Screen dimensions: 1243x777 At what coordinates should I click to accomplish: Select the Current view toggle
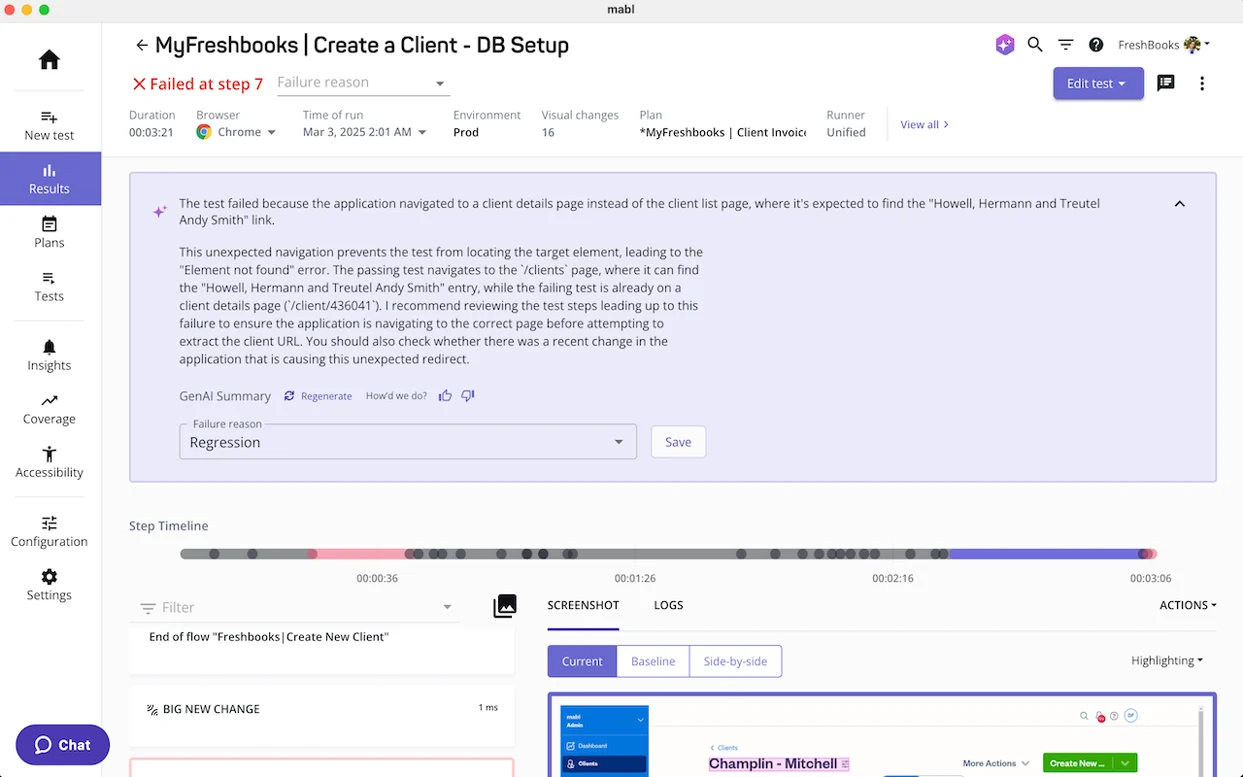coord(582,661)
